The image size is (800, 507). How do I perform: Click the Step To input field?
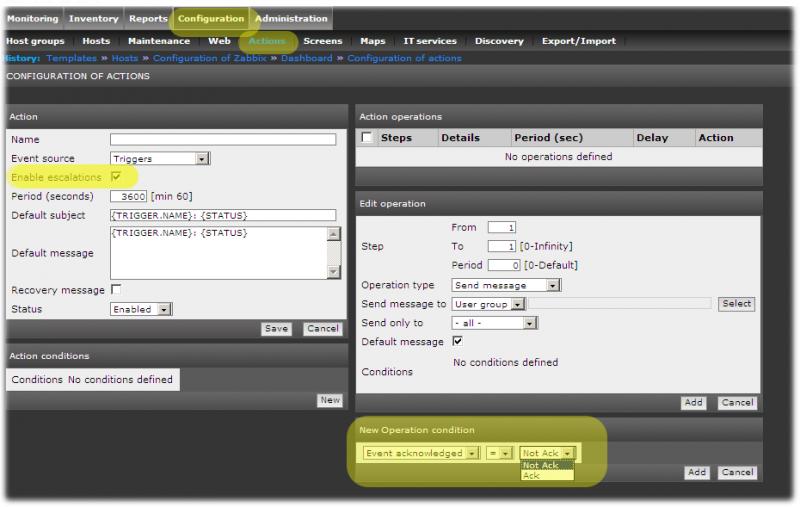(502, 246)
